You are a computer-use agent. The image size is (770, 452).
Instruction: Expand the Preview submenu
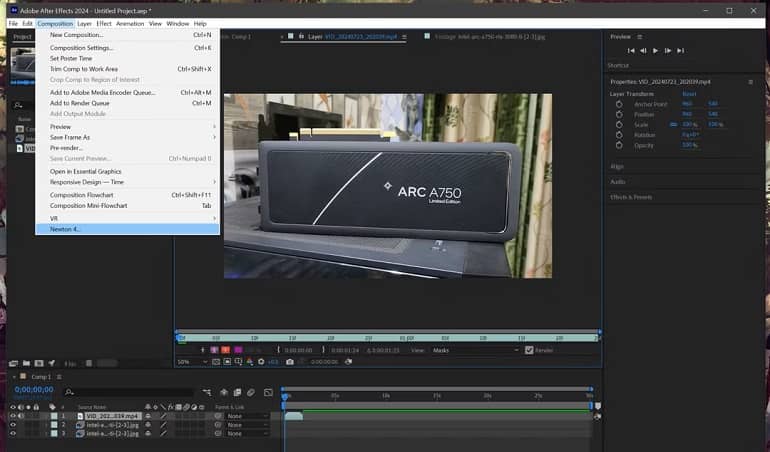tap(127, 127)
